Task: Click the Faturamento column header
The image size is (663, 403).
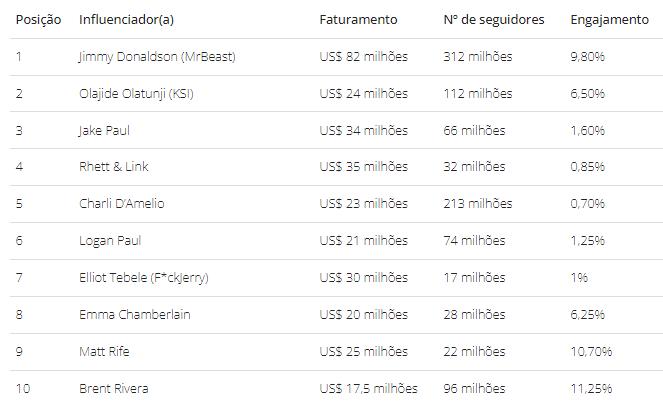Action: 358,20
